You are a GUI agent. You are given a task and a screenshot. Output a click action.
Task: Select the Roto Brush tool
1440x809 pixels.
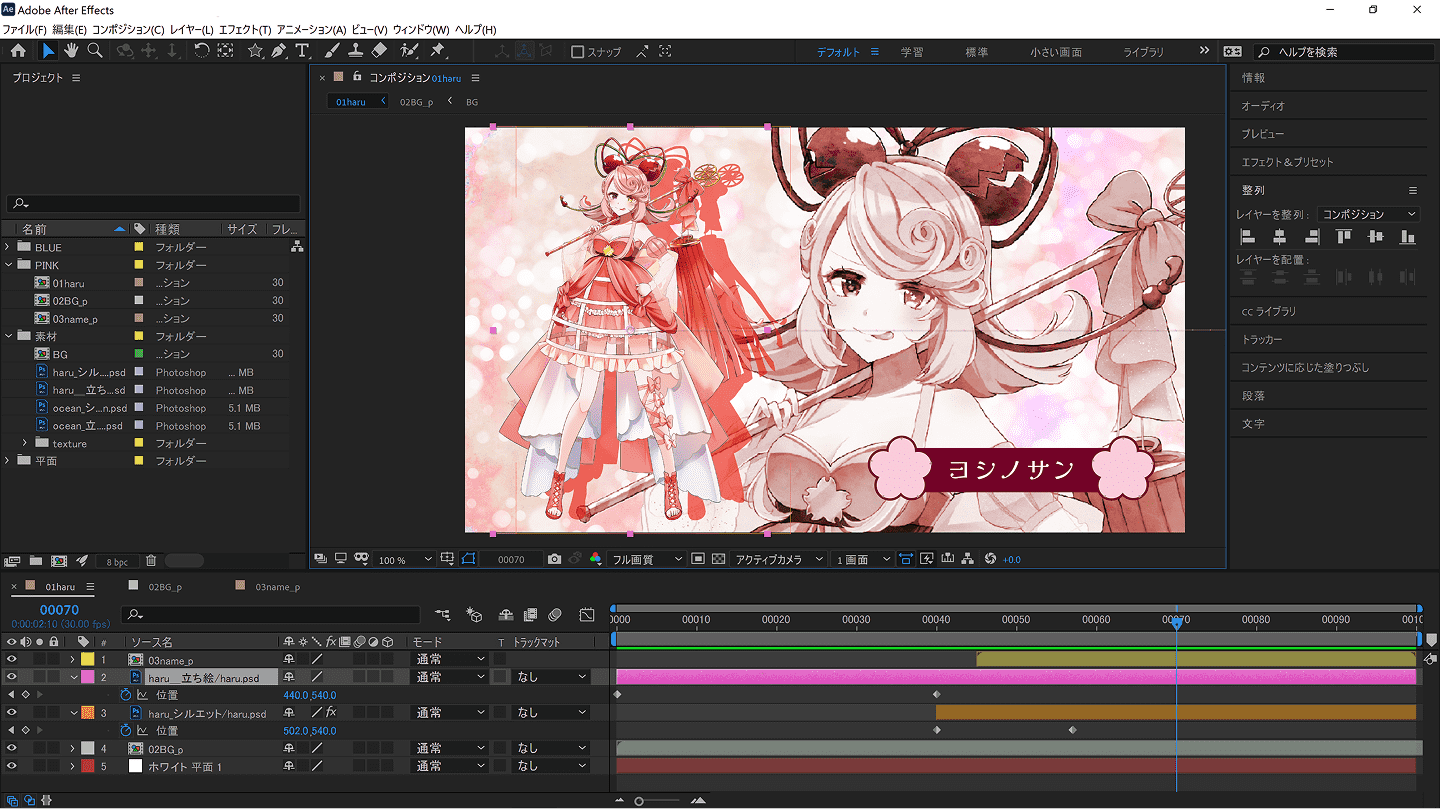coord(409,51)
